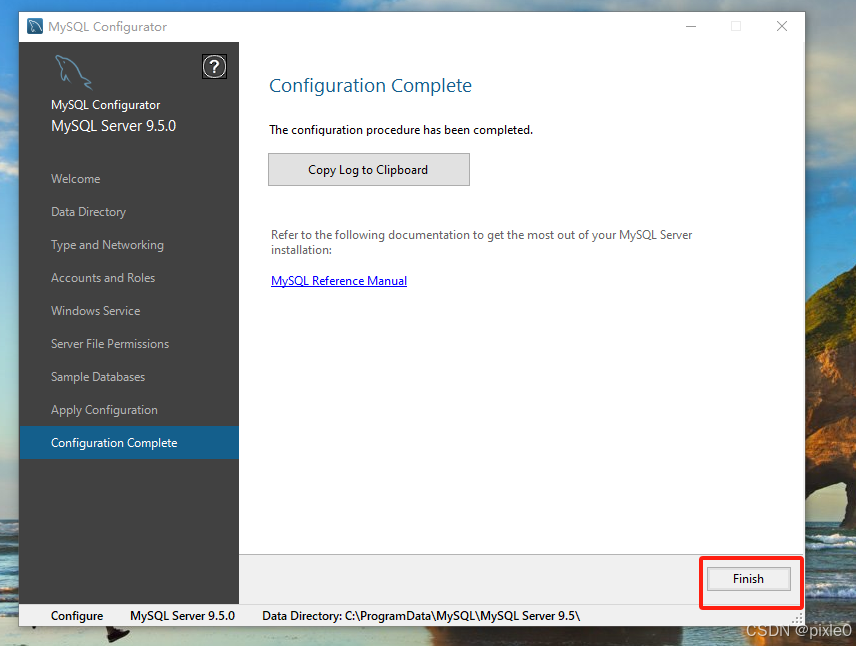Select the Welcome step in sidebar

tap(75, 179)
